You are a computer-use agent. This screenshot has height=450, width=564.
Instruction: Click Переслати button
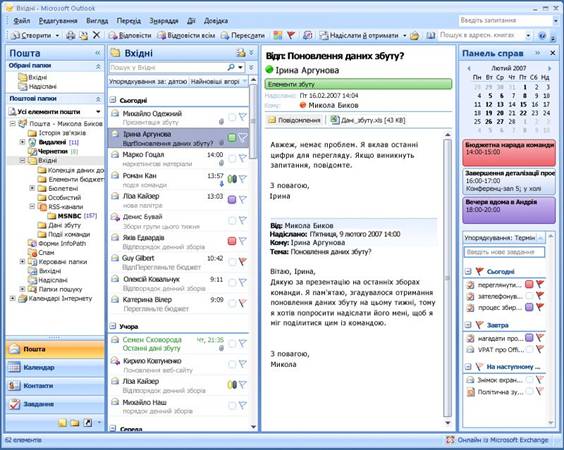click(243, 35)
